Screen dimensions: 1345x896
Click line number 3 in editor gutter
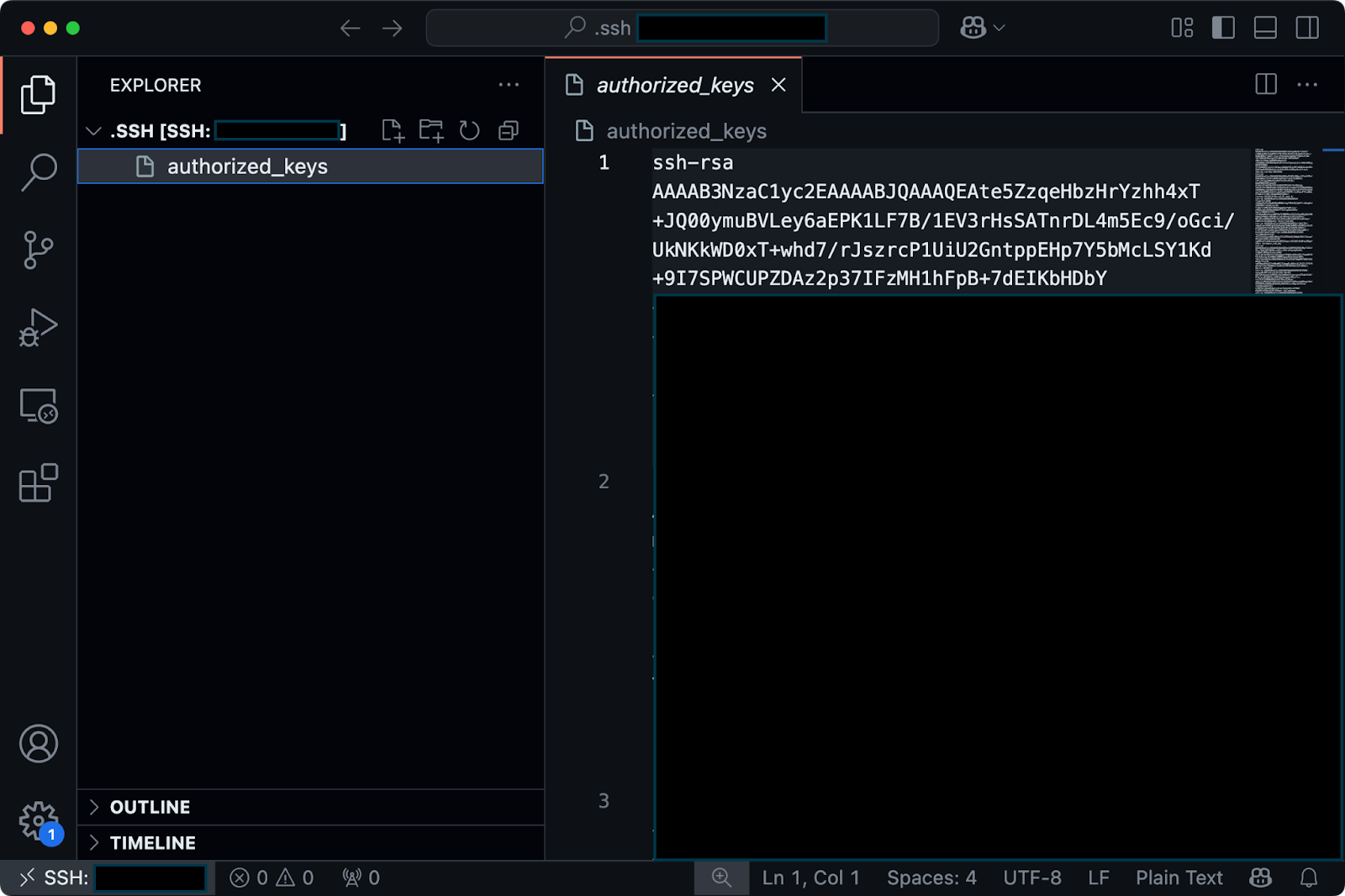tap(604, 801)
